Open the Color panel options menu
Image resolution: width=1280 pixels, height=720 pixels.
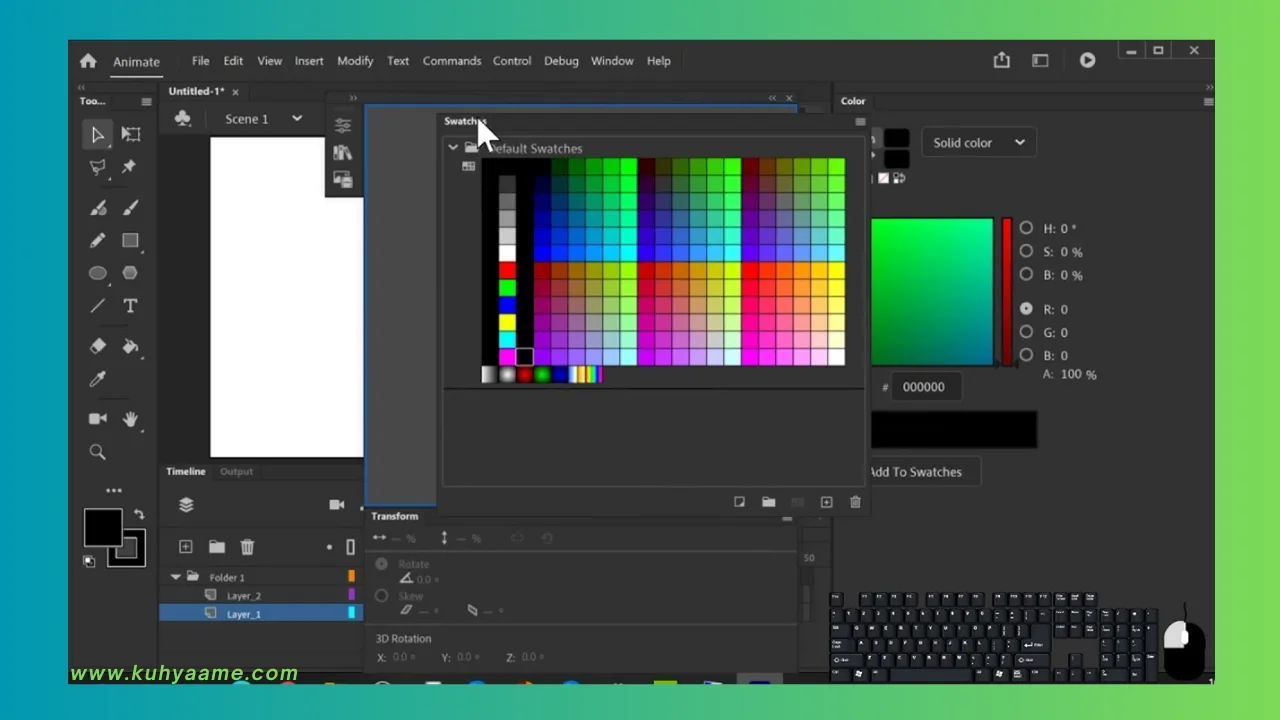[1208, 101]
